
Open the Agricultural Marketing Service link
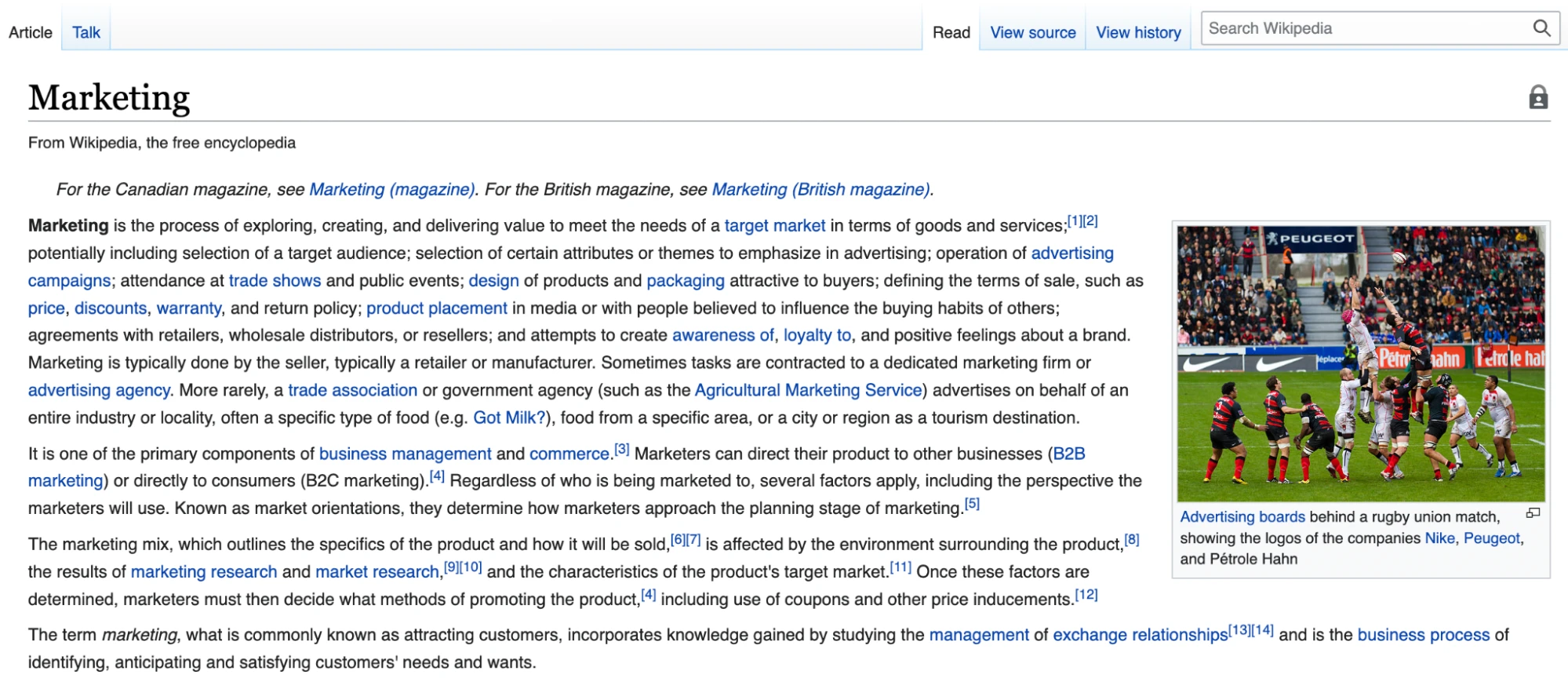808,391
